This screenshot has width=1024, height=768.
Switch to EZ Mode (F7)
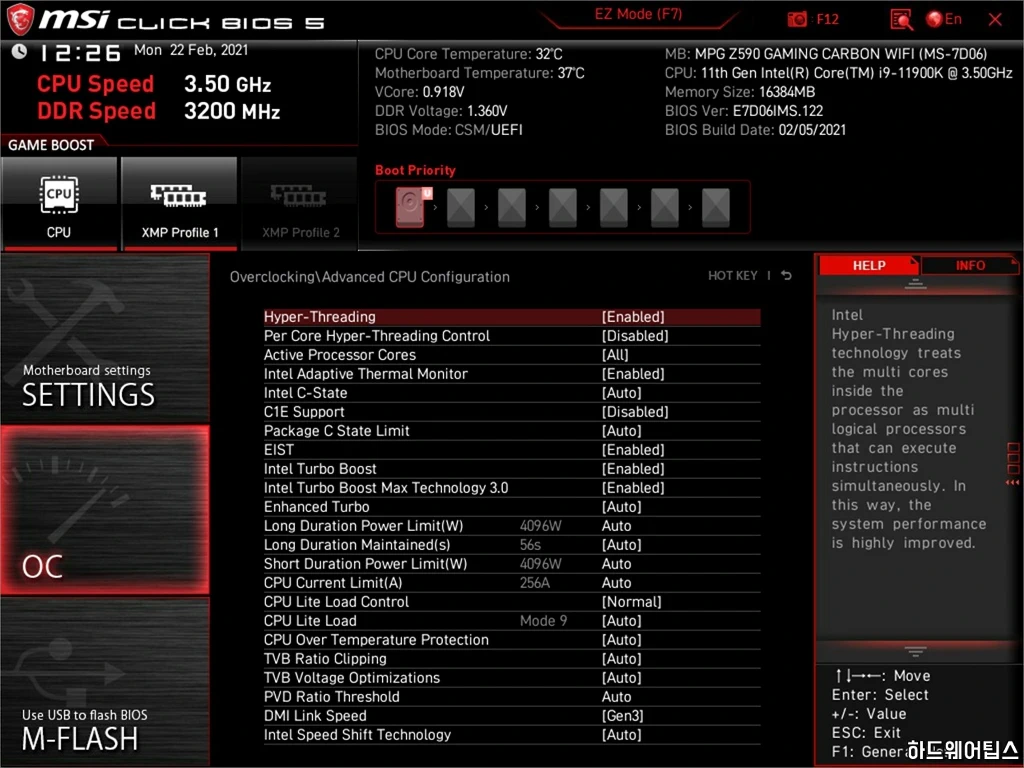click(x=638, y=14)
